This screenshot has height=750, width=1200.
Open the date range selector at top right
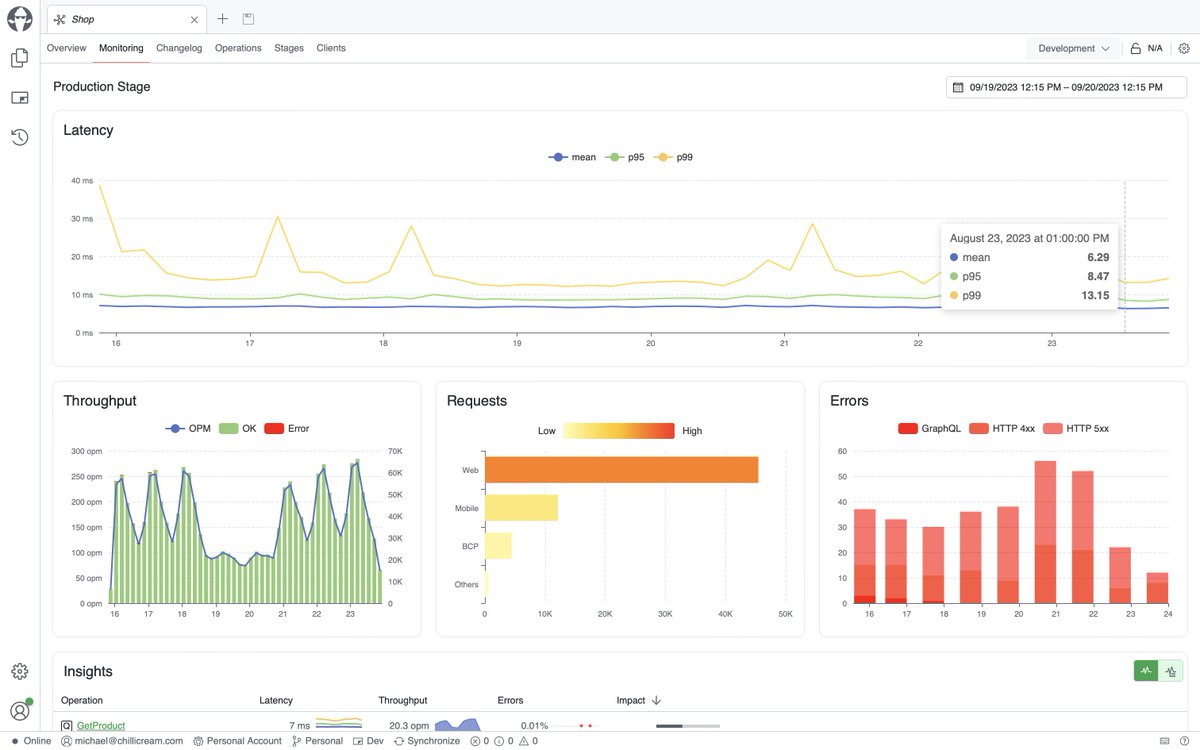tap(1065, 87)
